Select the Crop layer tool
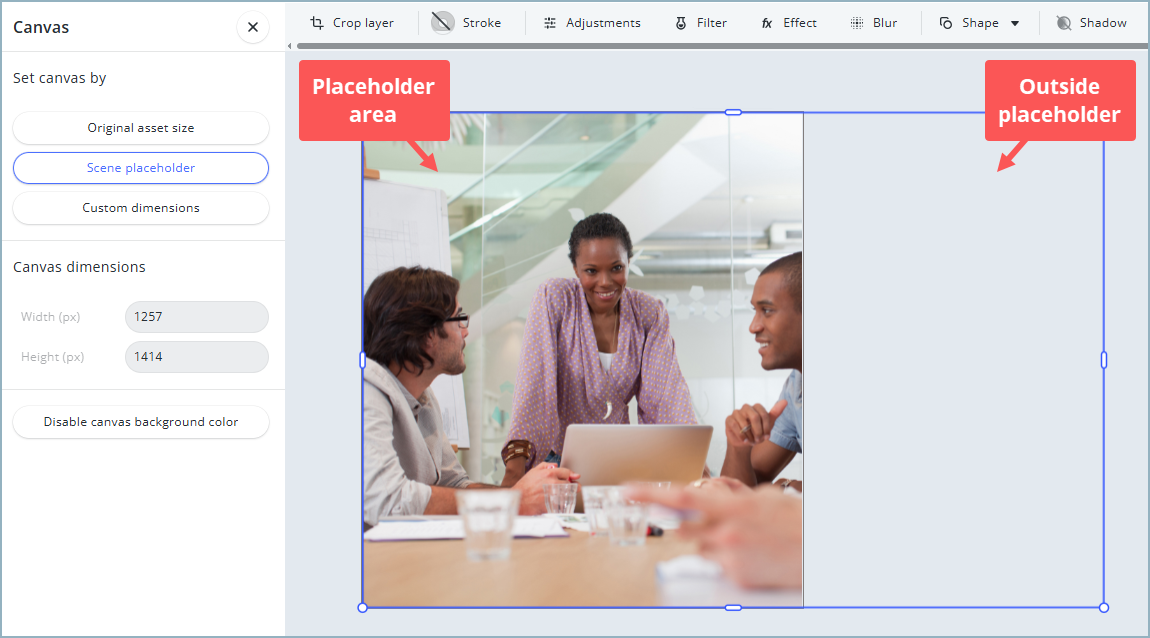 click(x=352, y=22)
